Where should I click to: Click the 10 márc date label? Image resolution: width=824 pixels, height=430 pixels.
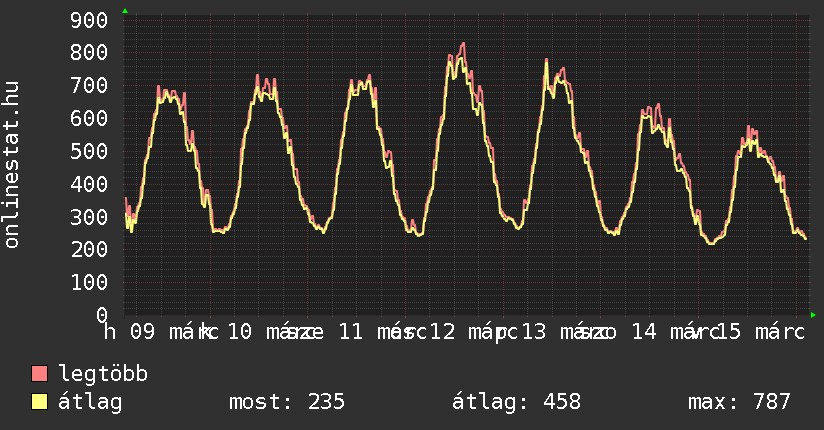coord(270,332)
